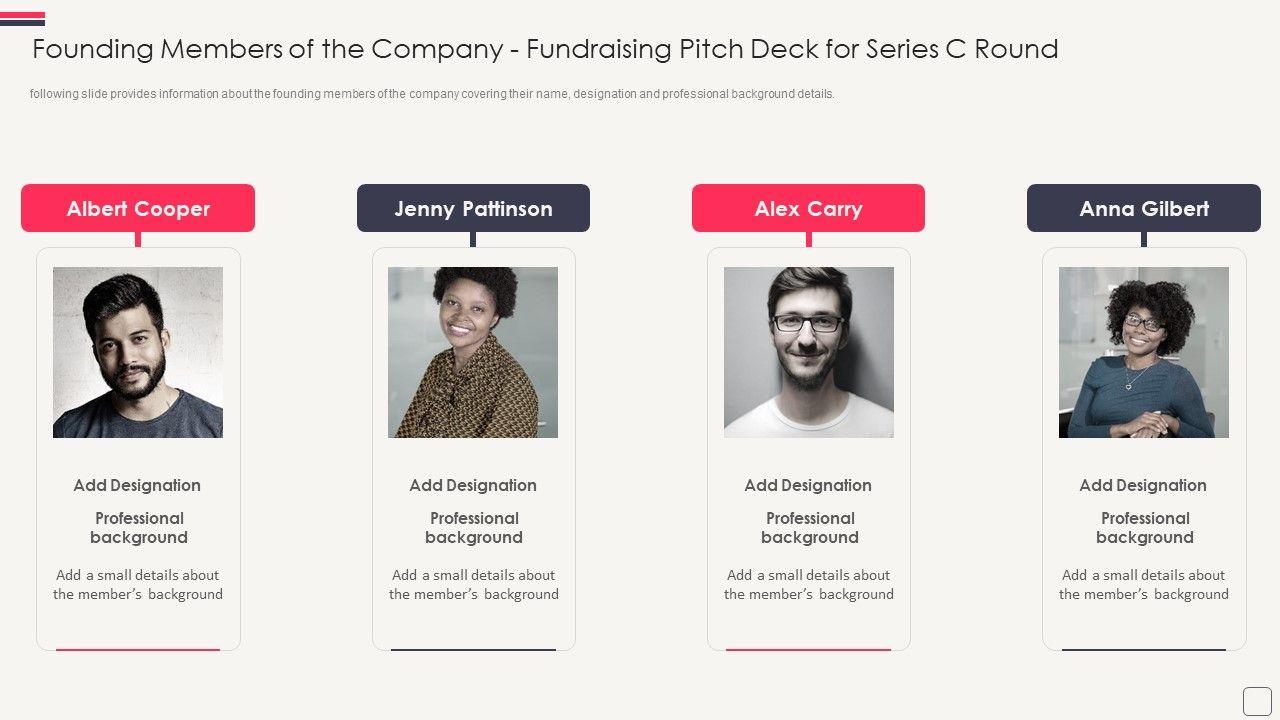Click 'Add Designation' under Albert Cooper
1280x720 pixels.
pyautogui.click(x=137, y=485)
